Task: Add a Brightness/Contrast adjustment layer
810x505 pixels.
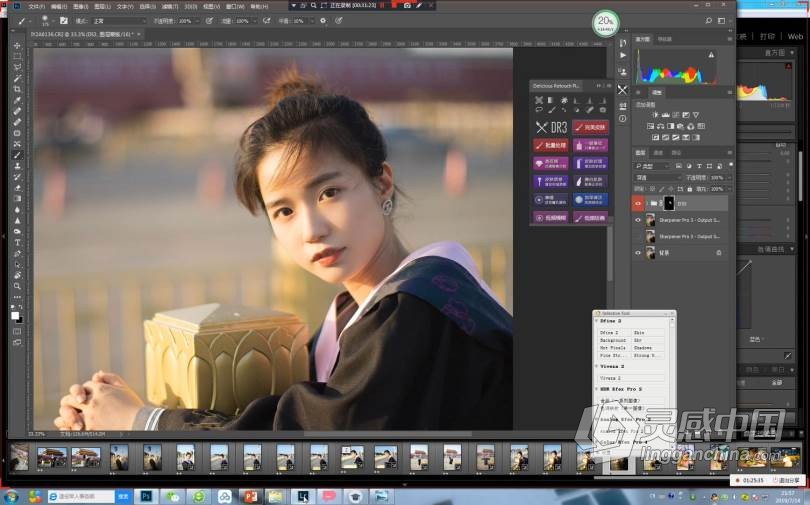Action: [656, 115]
